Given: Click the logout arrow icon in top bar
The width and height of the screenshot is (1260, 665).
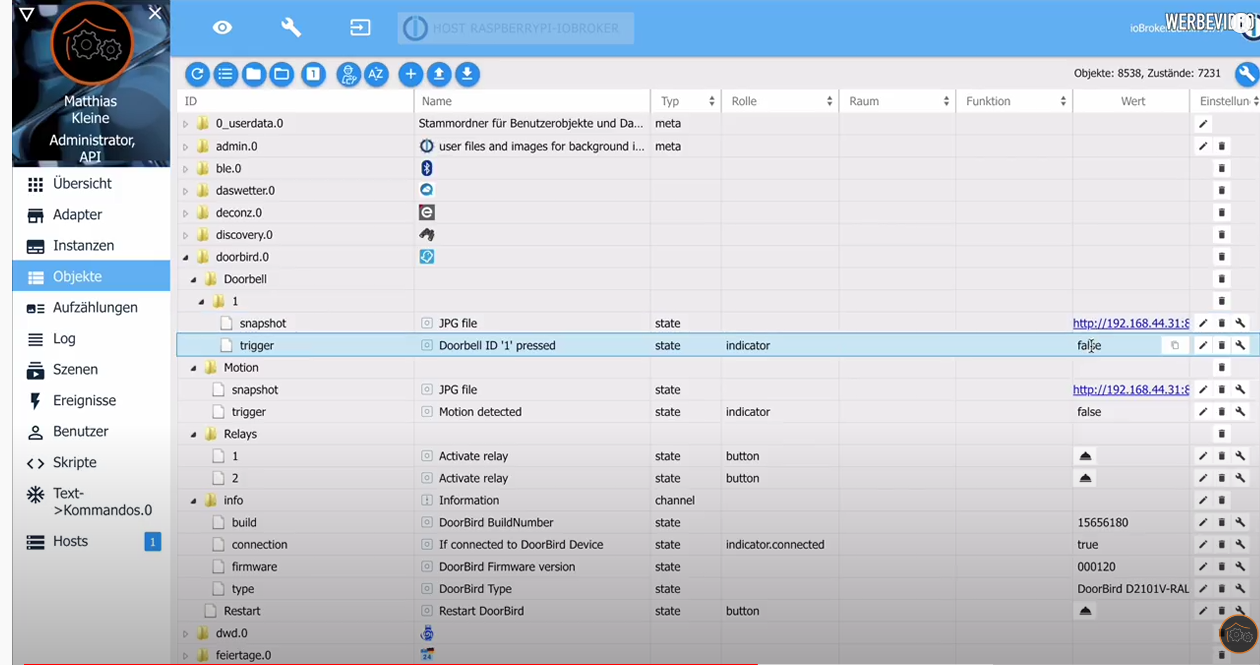Looking at the screenshot, I should click(360, 28).
